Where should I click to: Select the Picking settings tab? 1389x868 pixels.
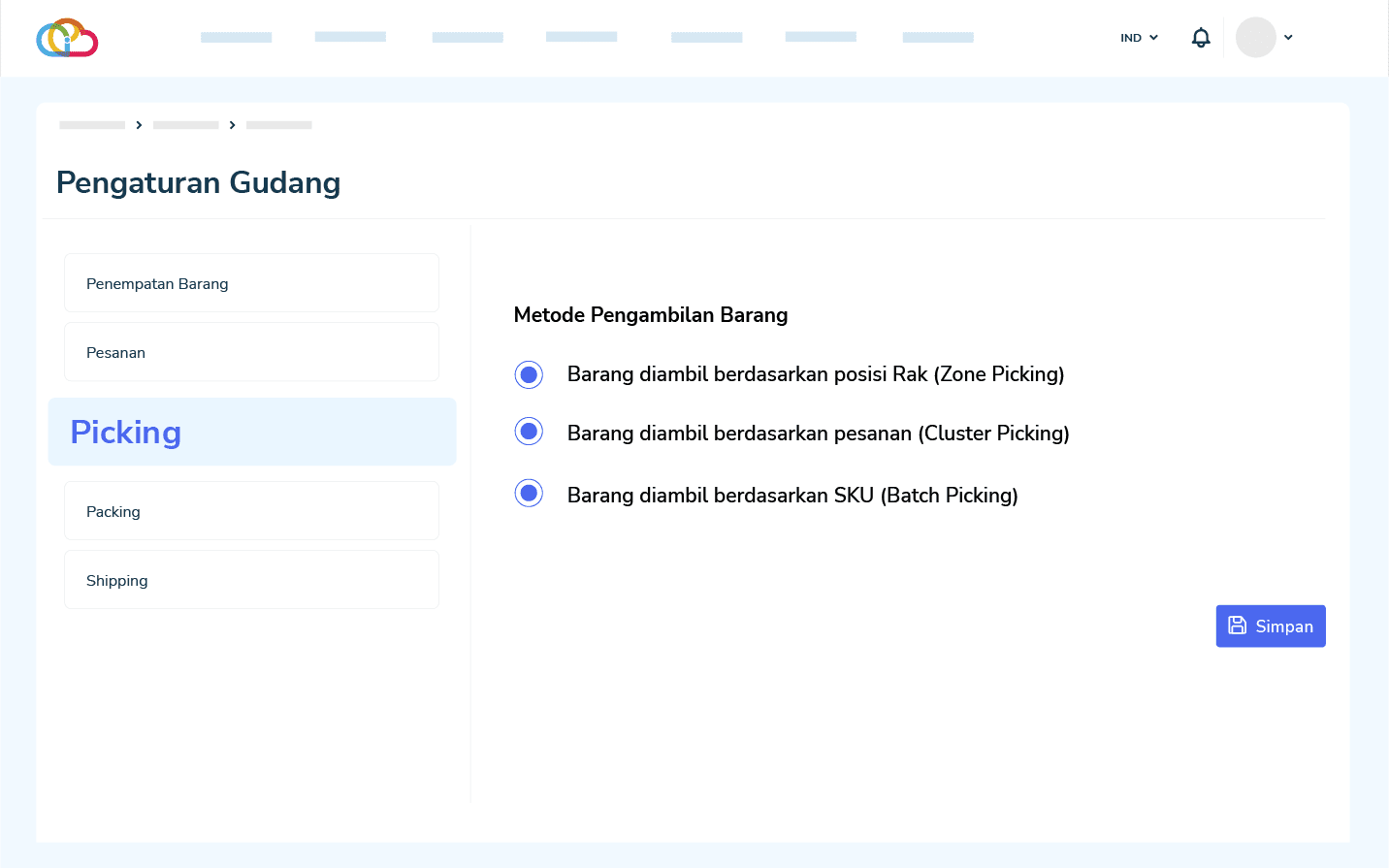(251, 432)
